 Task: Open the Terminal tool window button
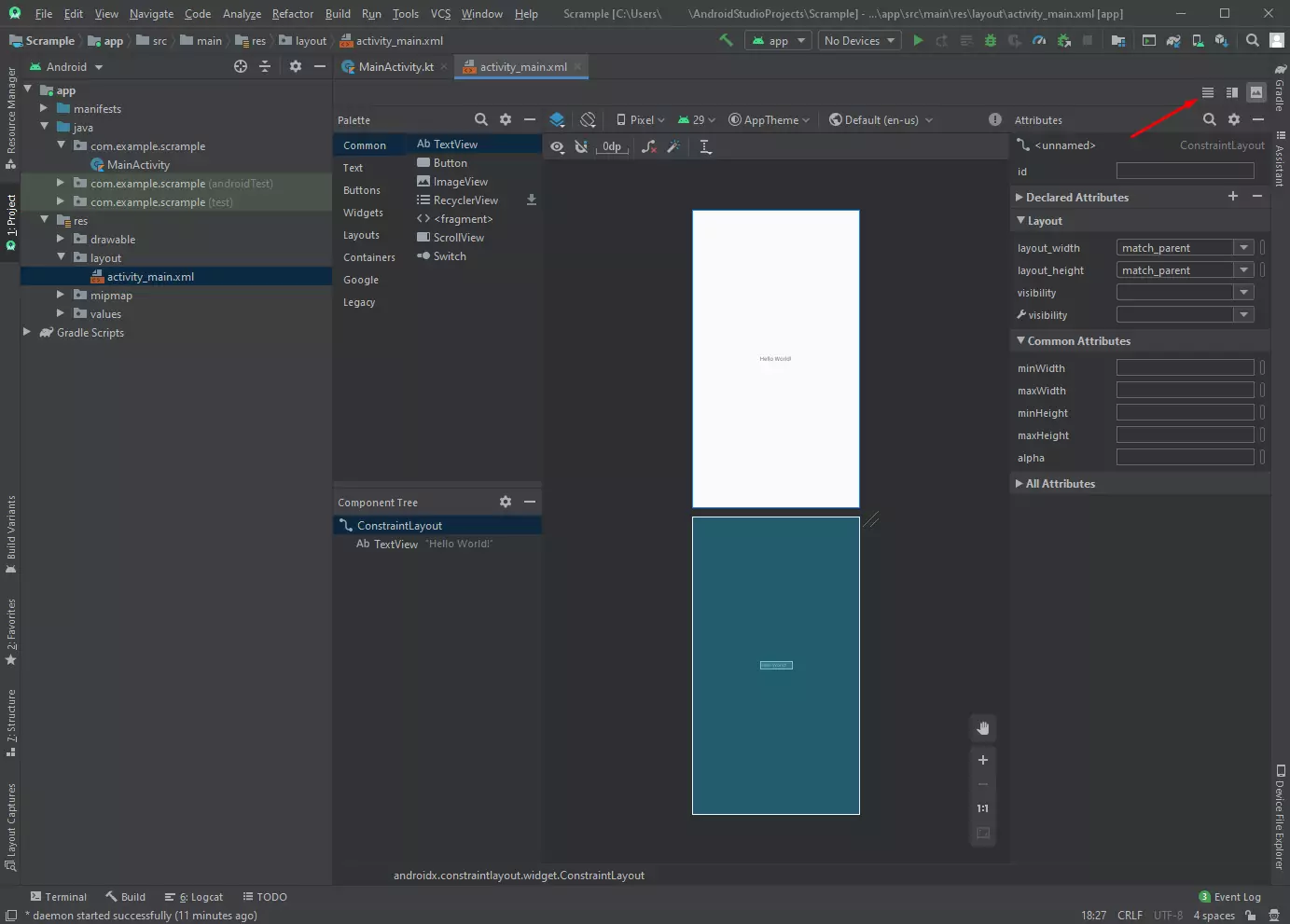pyautogui.click(x=58, y=897)
